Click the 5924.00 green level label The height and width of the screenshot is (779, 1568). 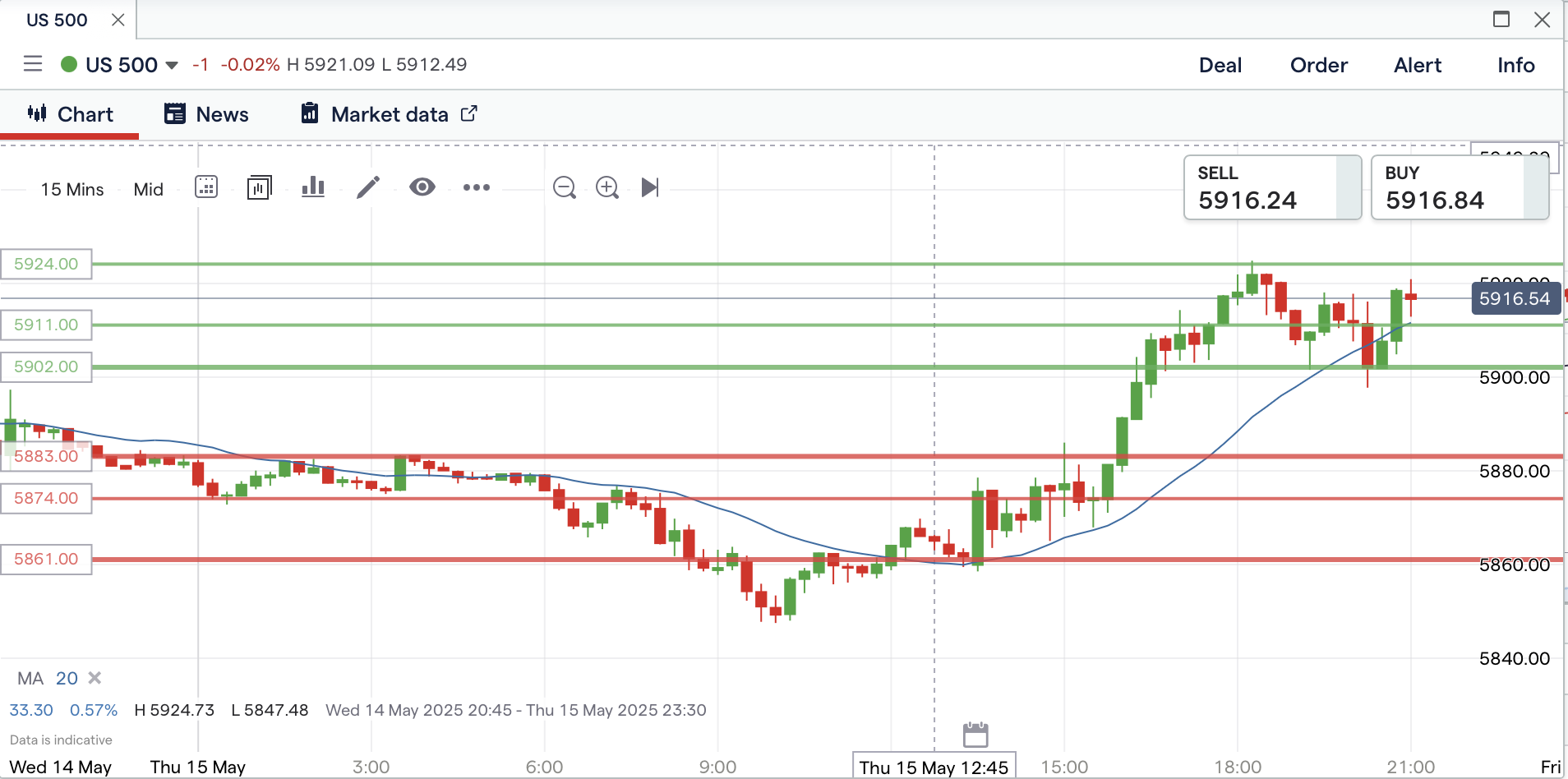click(46, 264)
